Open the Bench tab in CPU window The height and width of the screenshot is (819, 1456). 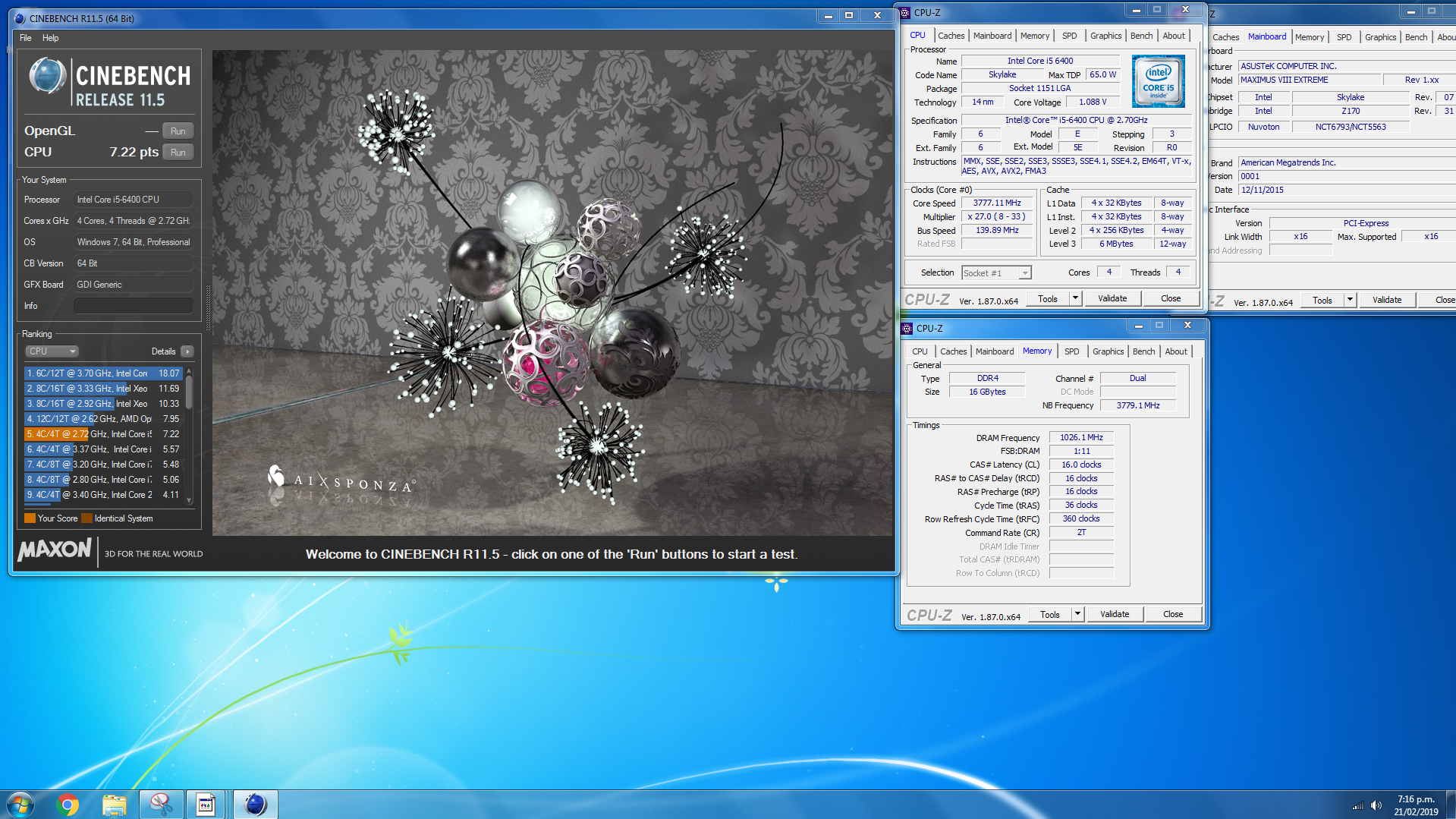1141,36
